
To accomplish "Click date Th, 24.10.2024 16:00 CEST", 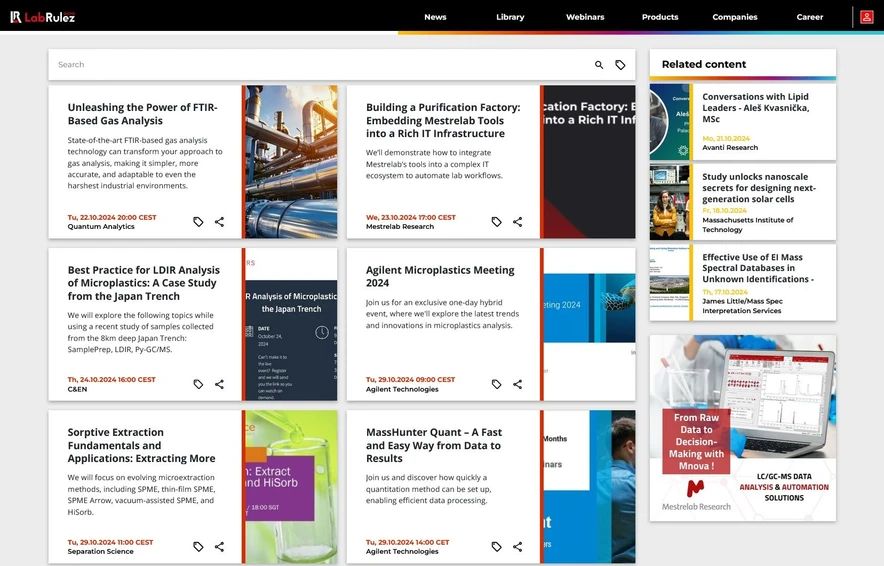I will 111,379.
